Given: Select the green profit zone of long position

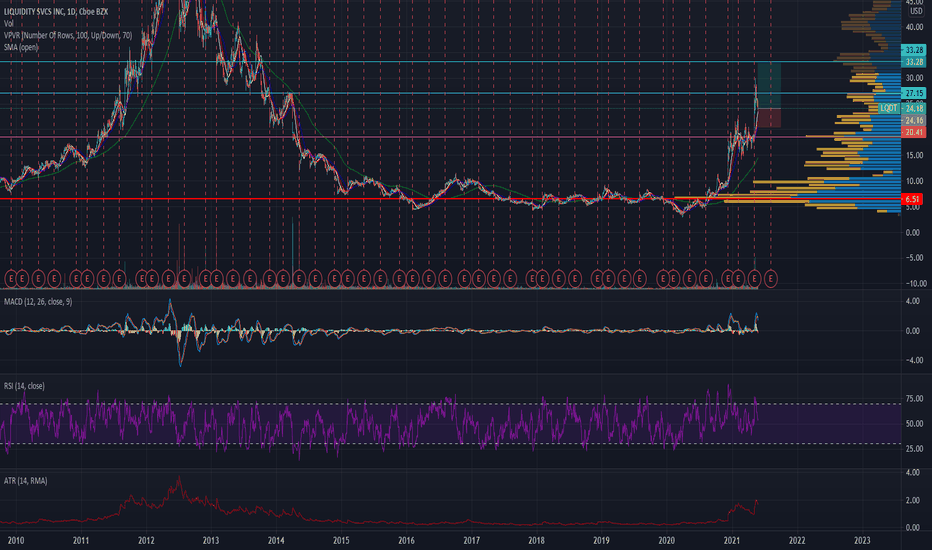Looking at the screenshot, I should (x=769, y=85).
